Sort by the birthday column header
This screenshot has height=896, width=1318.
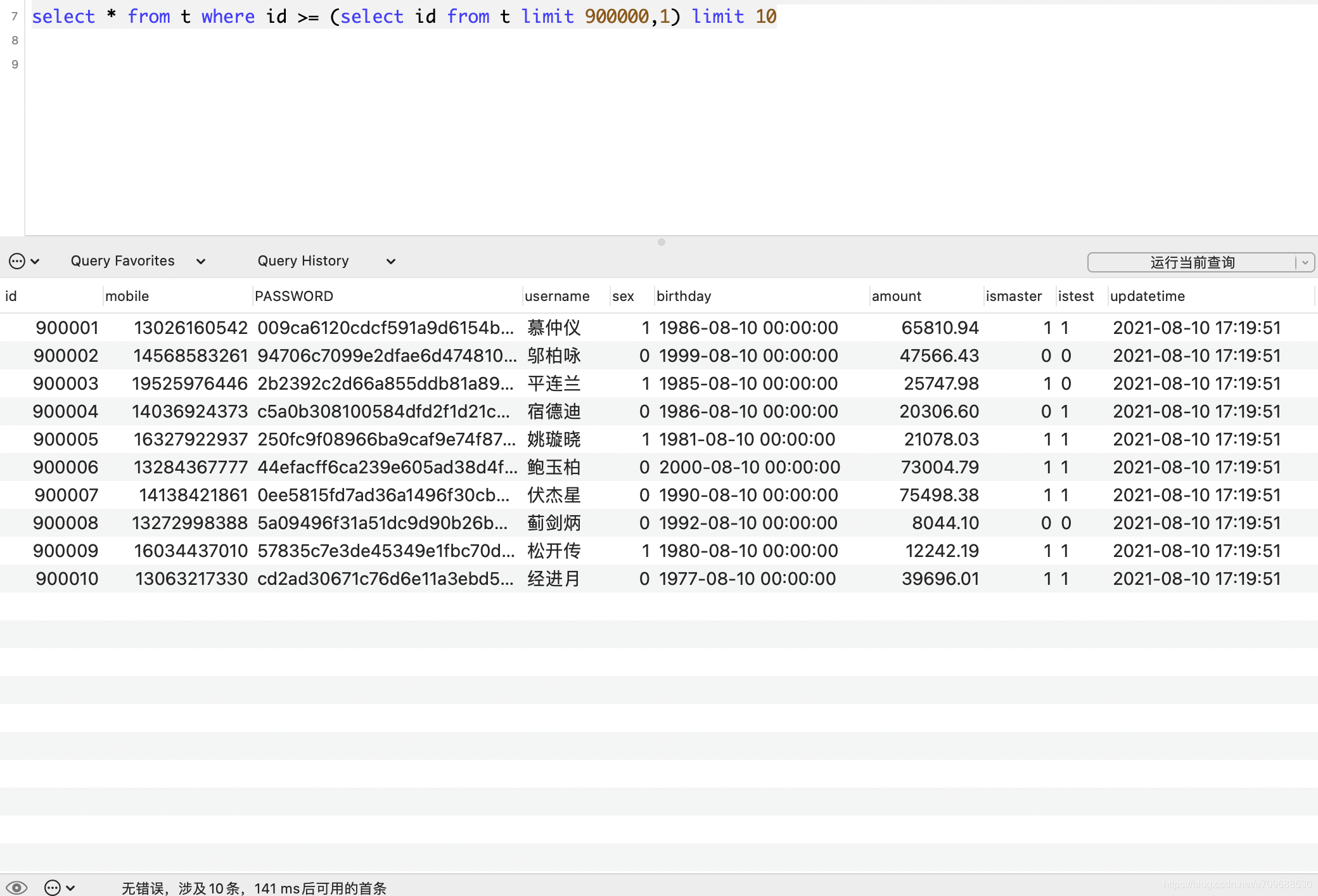[684, 296]
